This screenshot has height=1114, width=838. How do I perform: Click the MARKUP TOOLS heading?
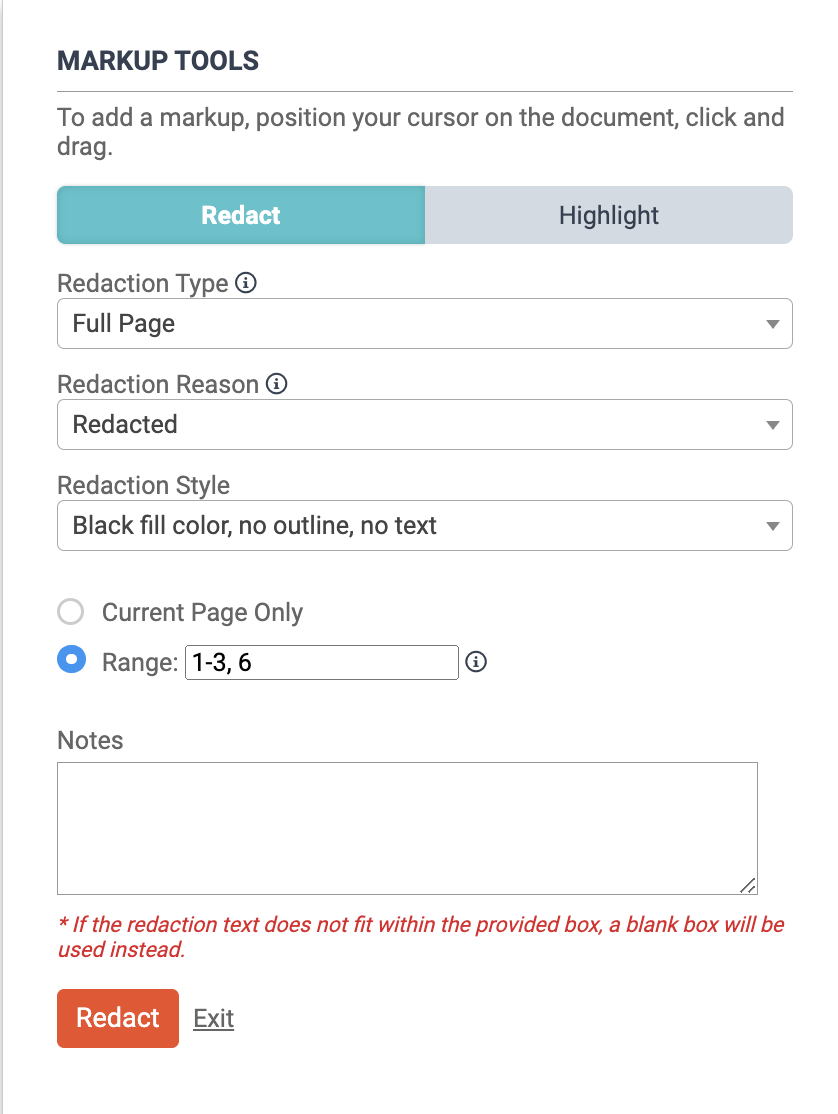tap(158, 61)
